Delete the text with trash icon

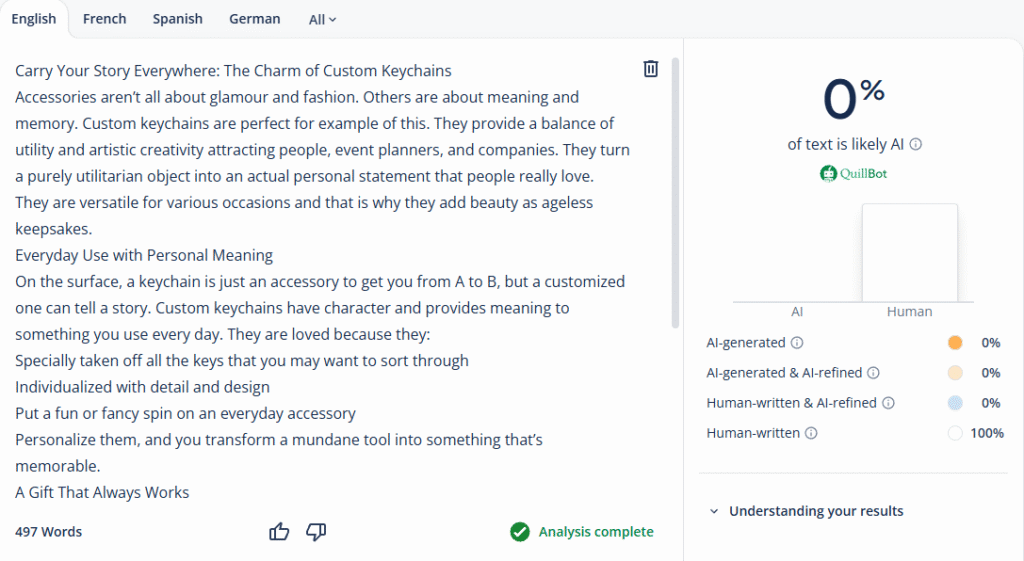pos(650,69)
